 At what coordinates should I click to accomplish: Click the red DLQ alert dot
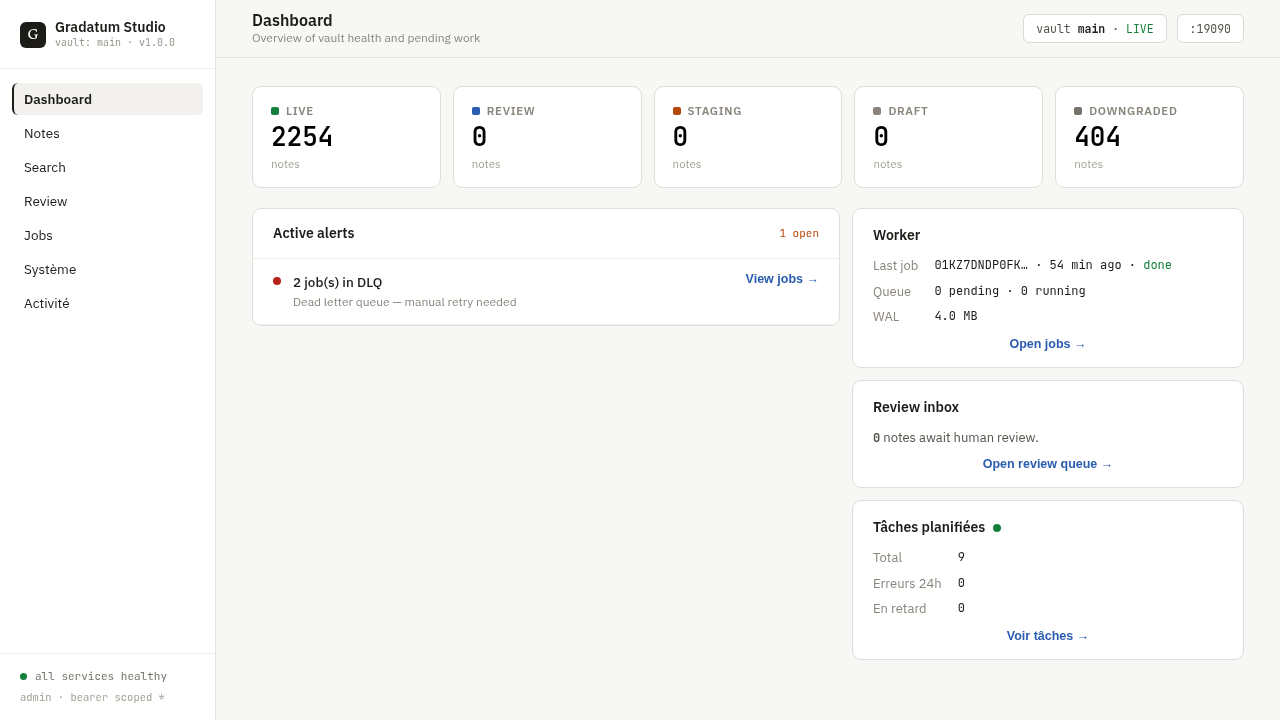coord(277,281)
